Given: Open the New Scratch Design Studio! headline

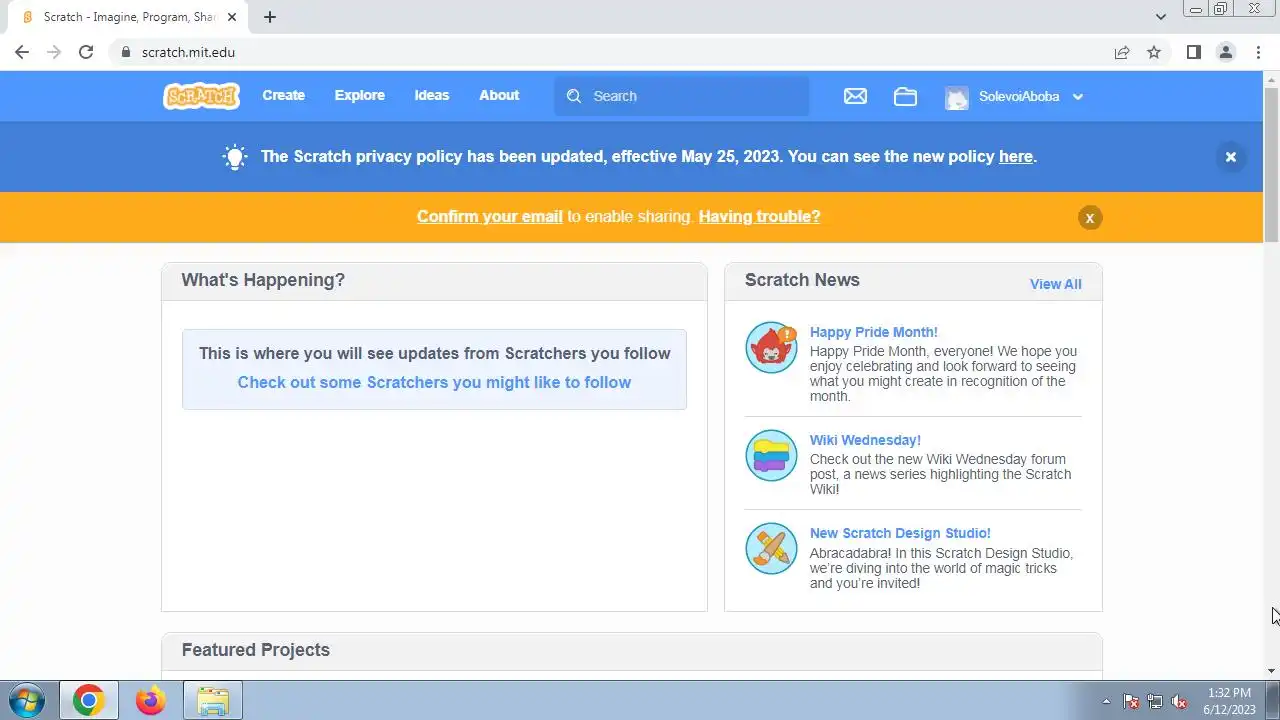Looking at the screenshot, I should (x=900, y=533).
